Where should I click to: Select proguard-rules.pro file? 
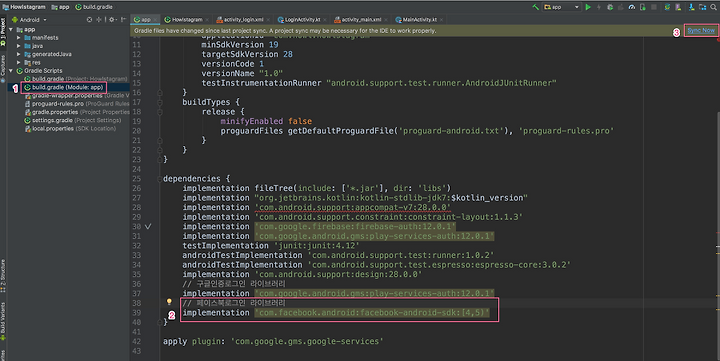point(77,104)
